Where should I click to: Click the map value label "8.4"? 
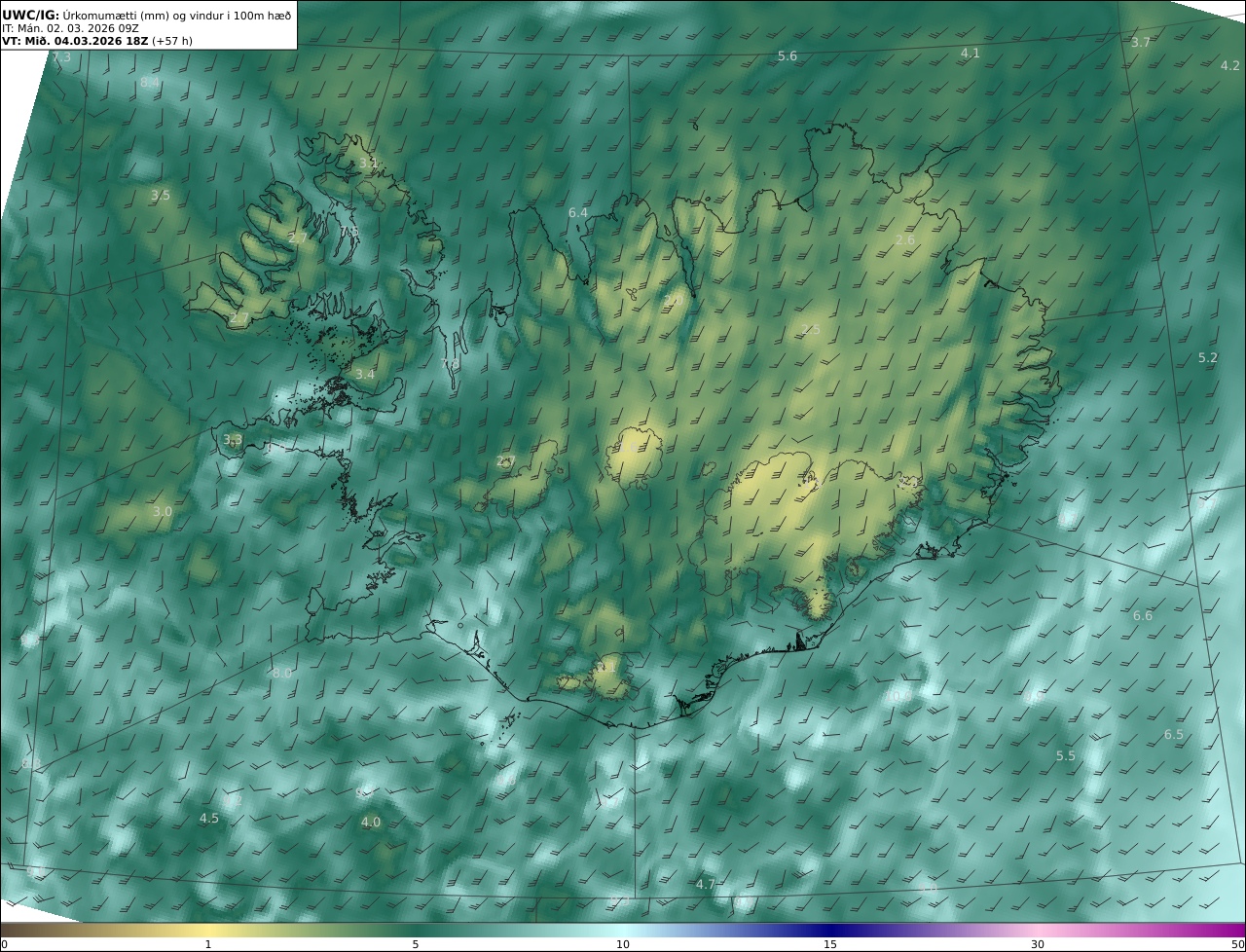[x=150, y=83]
